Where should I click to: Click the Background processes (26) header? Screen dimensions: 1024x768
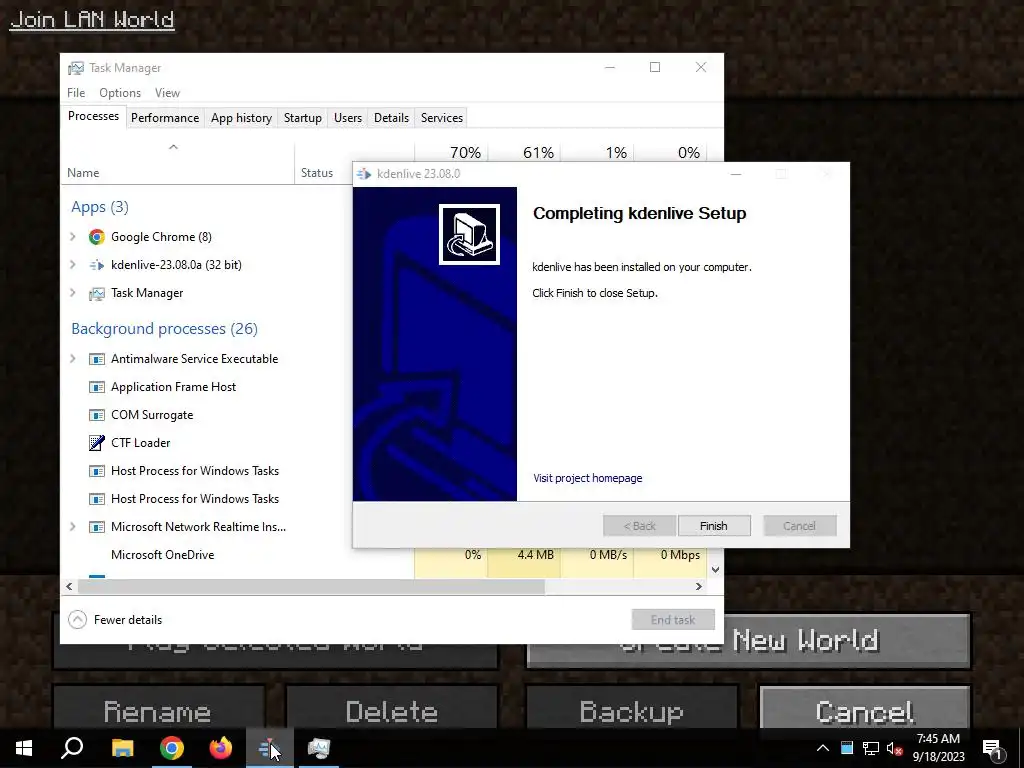pos(165,328)
